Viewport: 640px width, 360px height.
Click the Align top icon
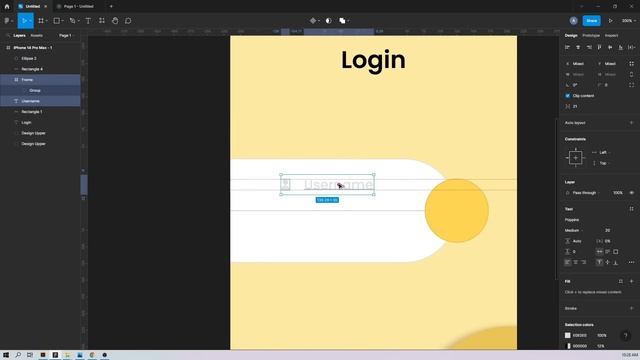click(599, 47)
